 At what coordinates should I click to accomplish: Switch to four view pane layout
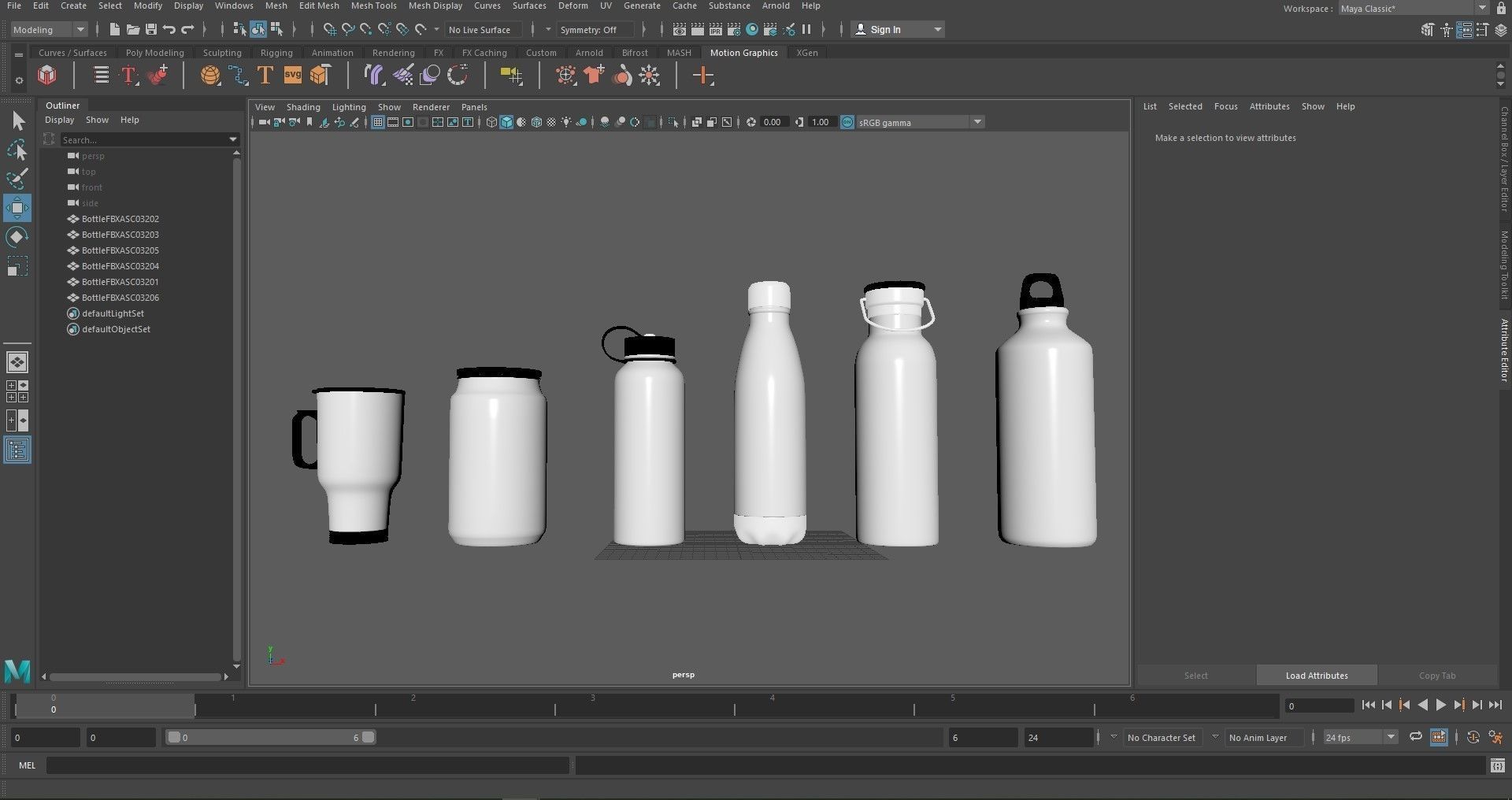[17, 391]
